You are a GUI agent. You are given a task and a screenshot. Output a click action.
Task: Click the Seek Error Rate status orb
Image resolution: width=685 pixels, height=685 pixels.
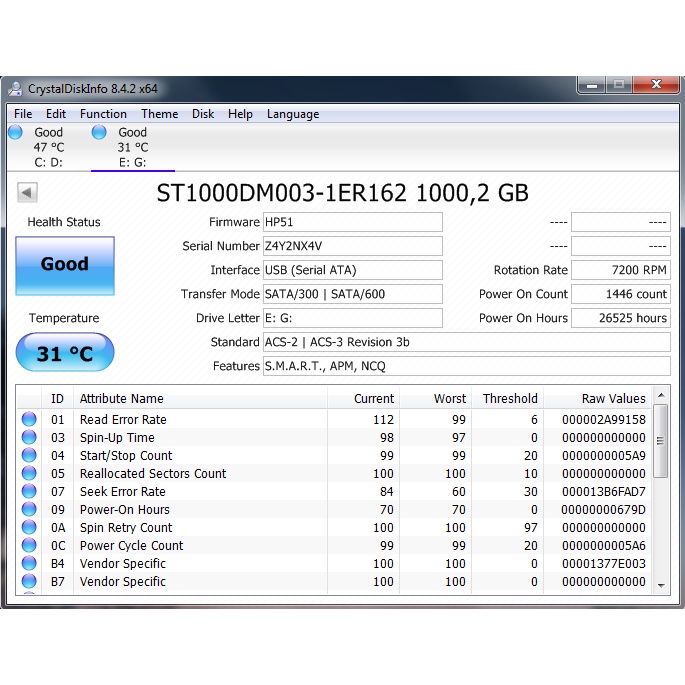[x=29, y=492]
